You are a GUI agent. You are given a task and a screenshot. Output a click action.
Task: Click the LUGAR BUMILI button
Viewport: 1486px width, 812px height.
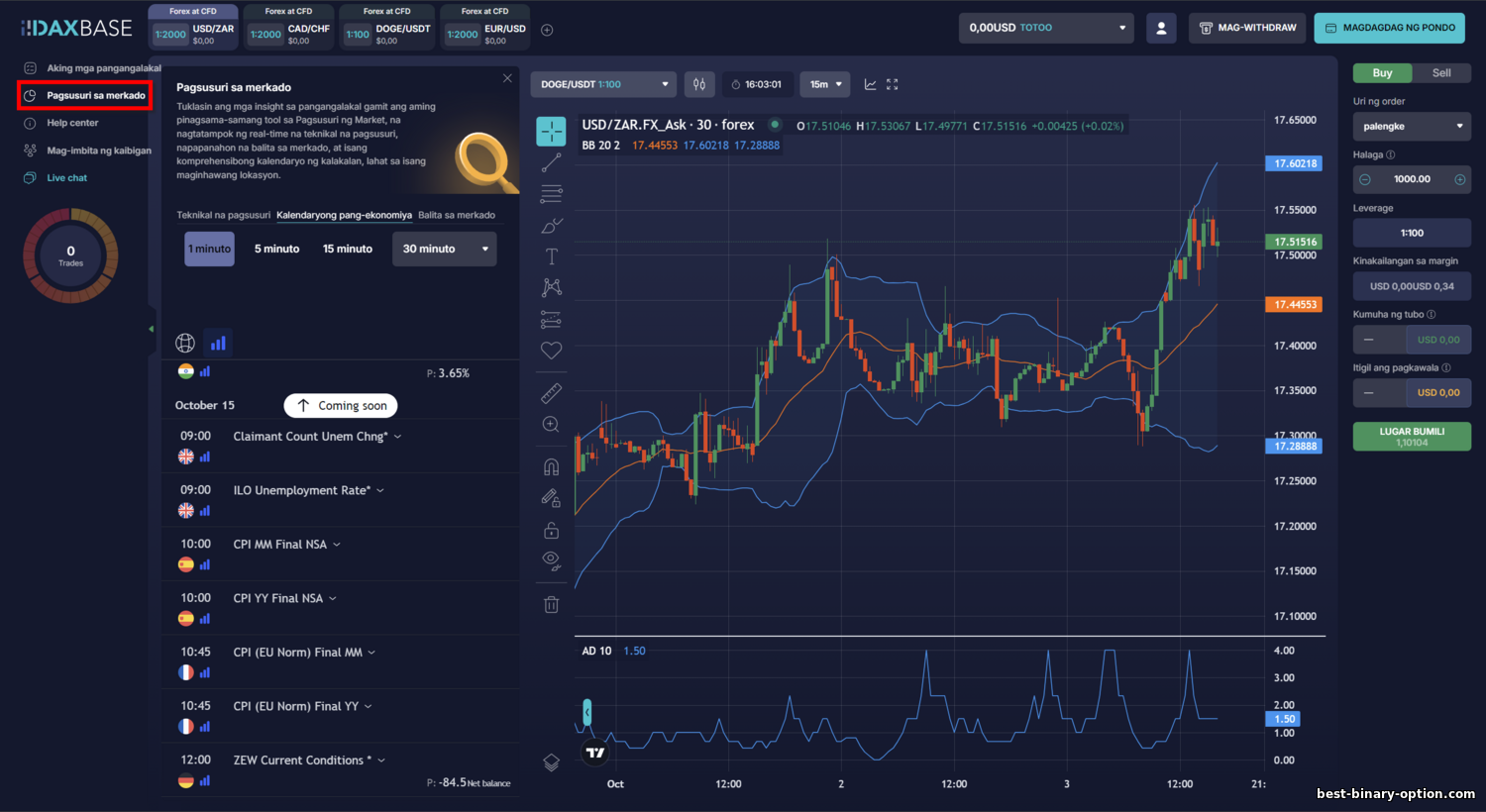1412,437
